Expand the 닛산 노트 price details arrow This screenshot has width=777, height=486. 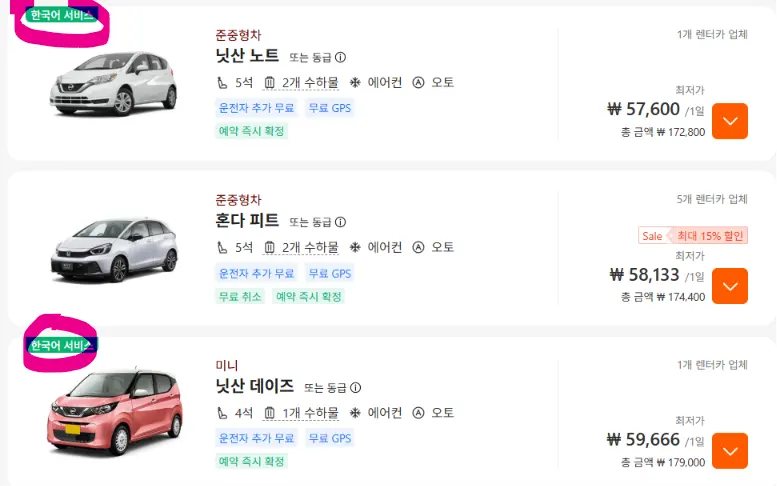click(x=730, y=121)
